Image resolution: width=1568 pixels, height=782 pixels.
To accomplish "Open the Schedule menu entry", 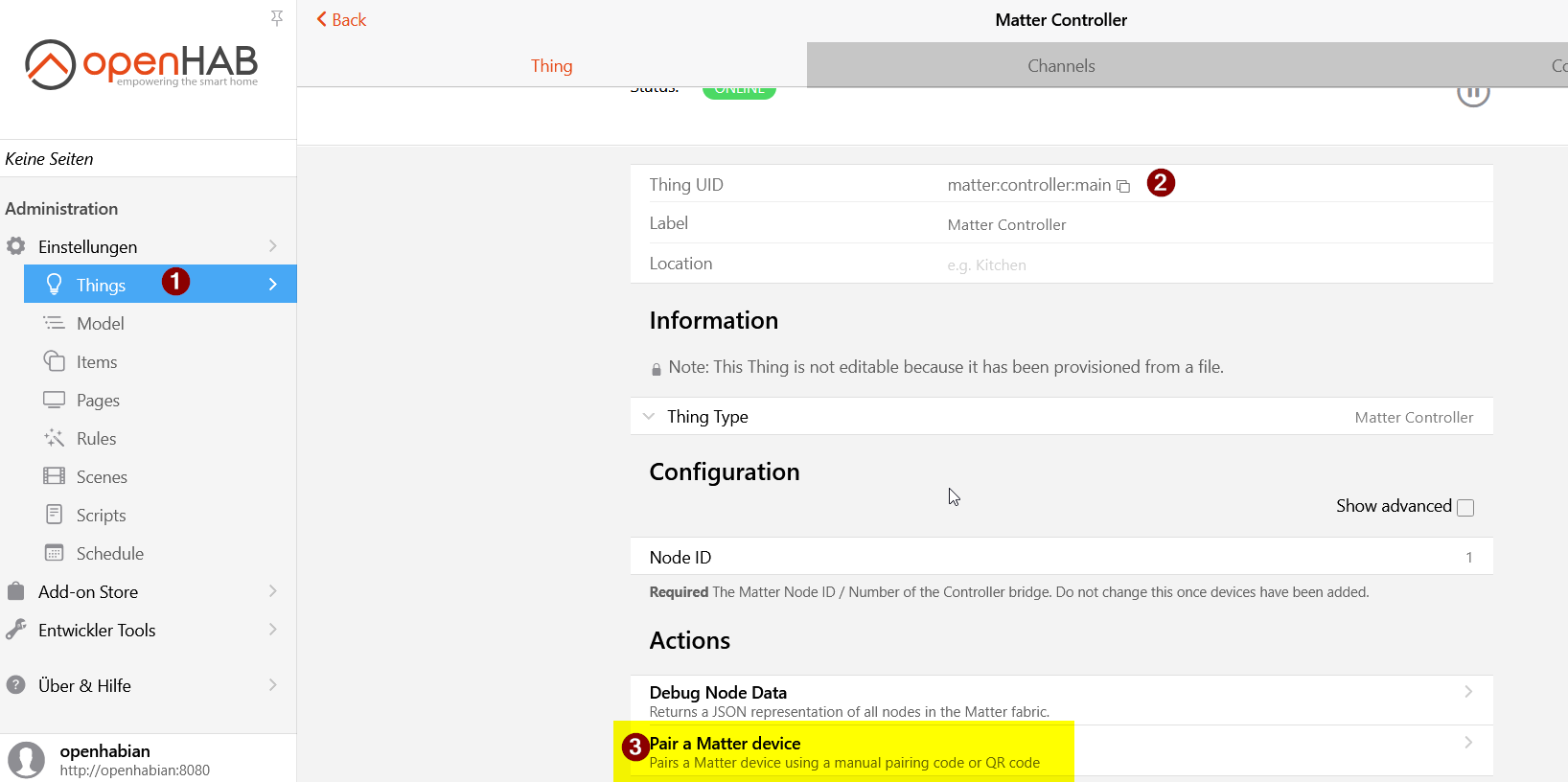I will (160, 553).
